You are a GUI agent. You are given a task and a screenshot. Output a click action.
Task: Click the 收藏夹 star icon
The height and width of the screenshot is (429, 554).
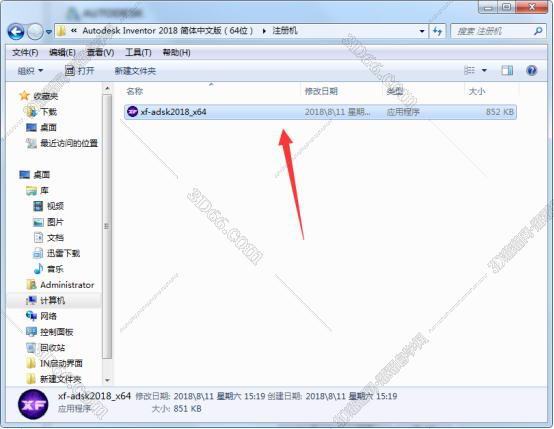pyautogui.click(x=24, y=95)
